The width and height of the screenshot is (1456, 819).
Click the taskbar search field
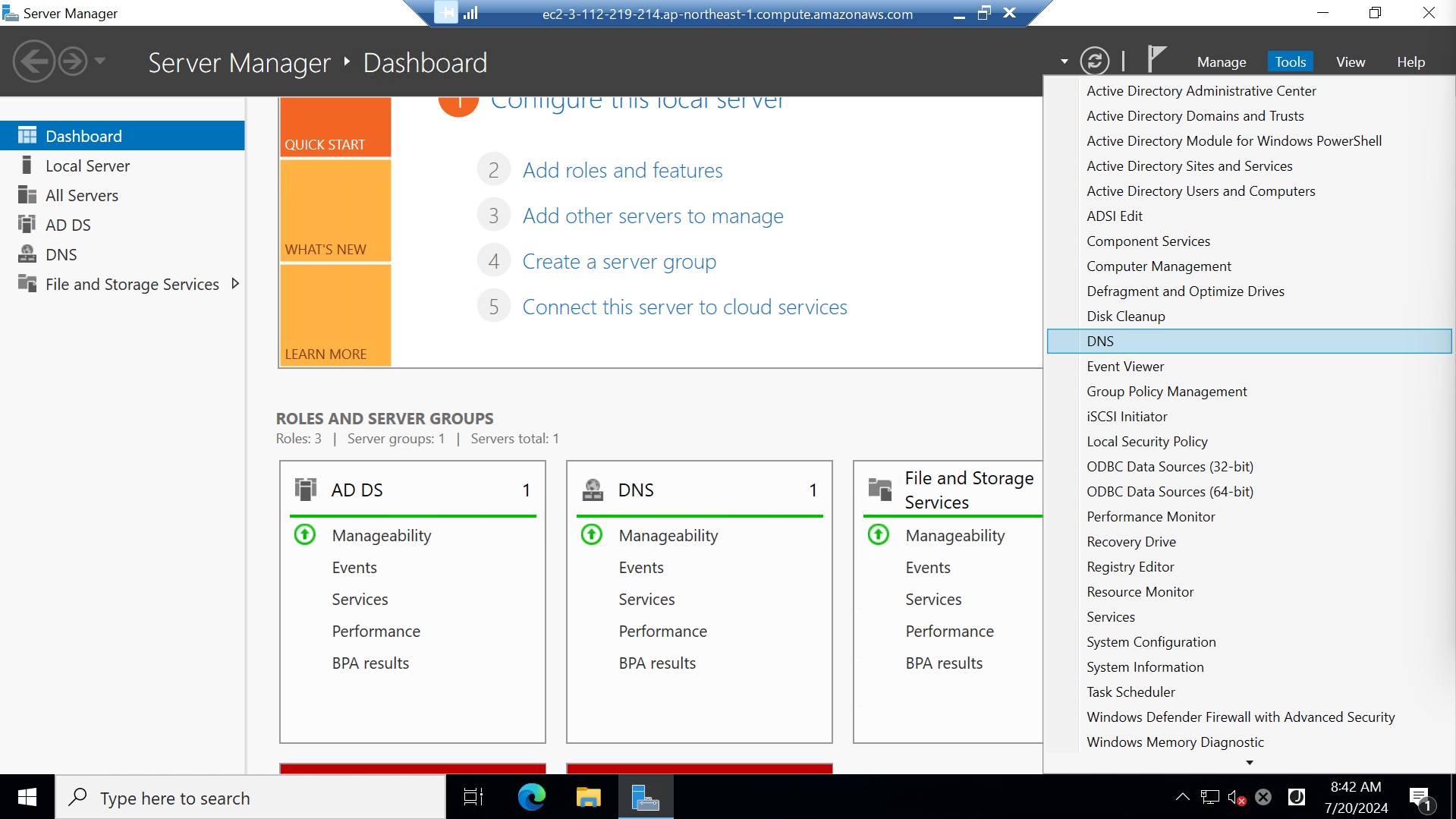[x=250, y=797]
